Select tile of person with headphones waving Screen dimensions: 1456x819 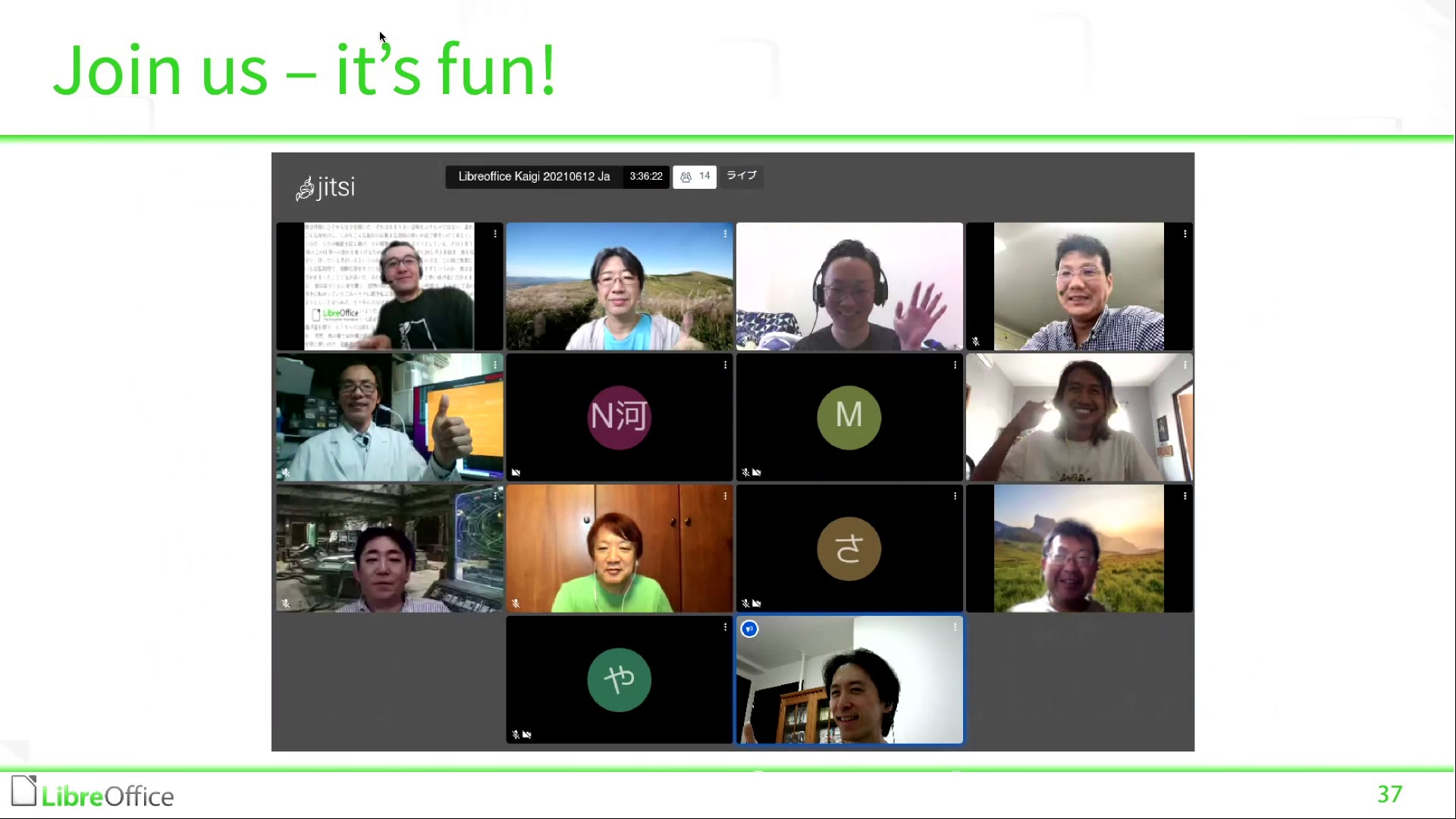[x=849, y=286]
